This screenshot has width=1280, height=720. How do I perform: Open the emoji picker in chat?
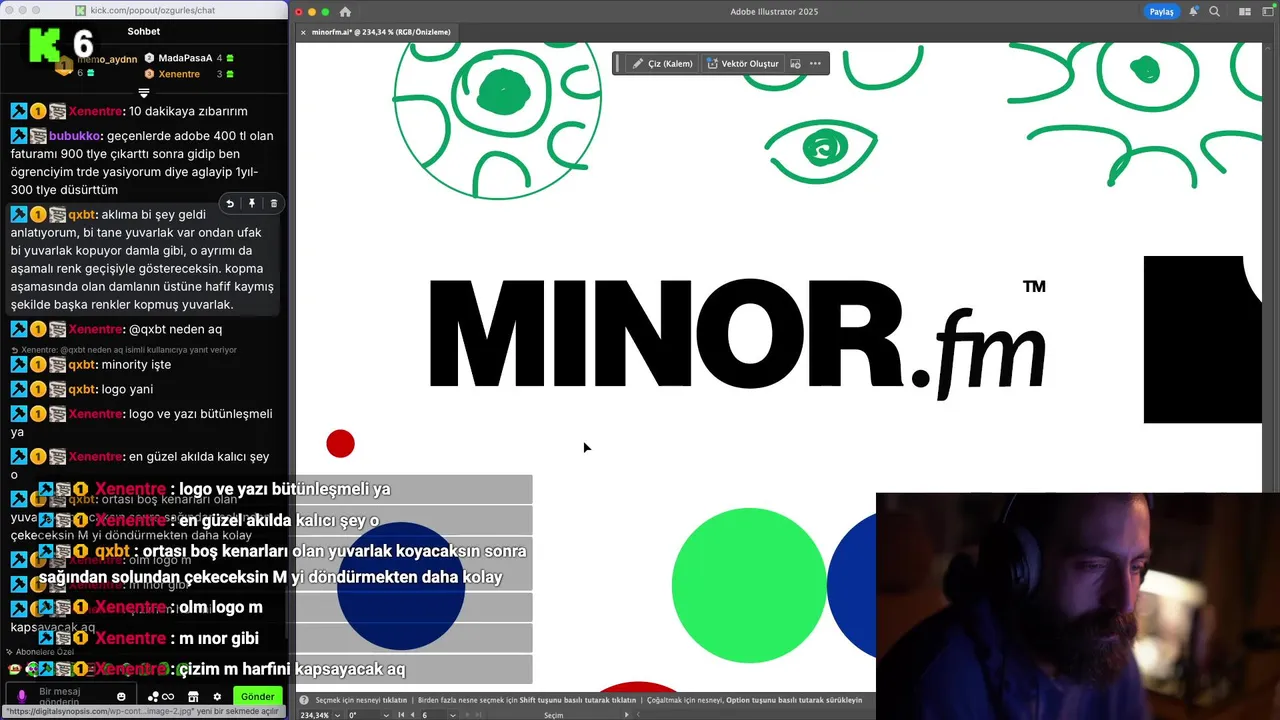click(x=121, y=696)
